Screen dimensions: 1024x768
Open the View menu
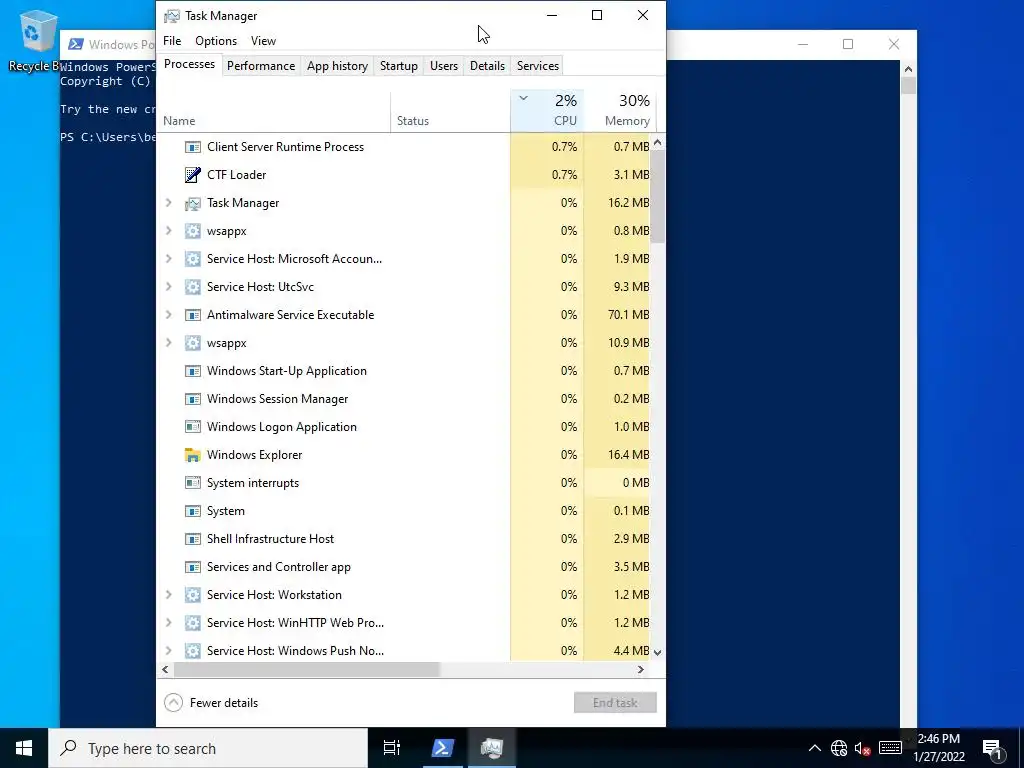263,40
